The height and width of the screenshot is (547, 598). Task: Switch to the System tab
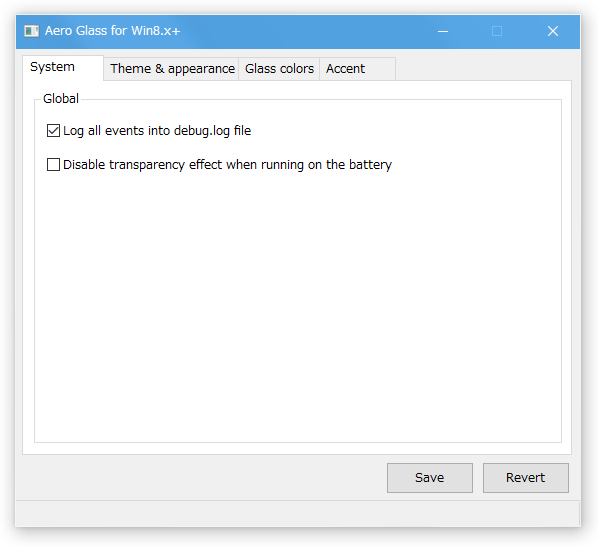click(63, 68)
